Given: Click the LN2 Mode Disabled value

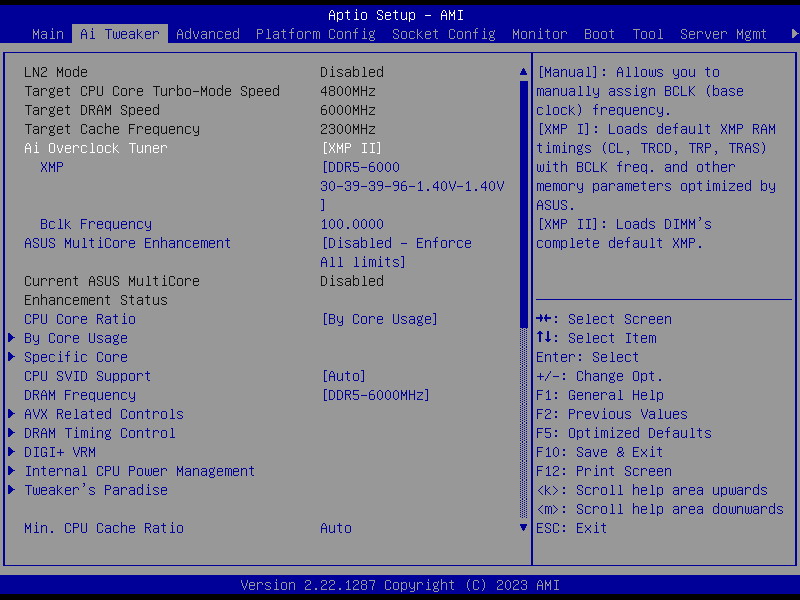Looking at the screenshot, I should pos(352,72).
